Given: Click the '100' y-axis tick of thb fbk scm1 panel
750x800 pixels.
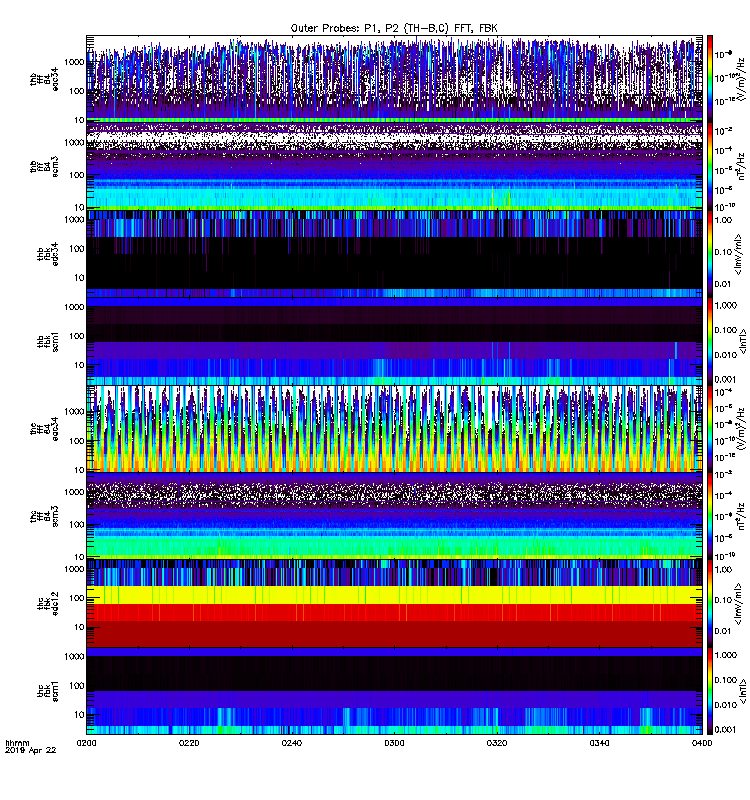Looking at the screenshot, I should point(77,336).
